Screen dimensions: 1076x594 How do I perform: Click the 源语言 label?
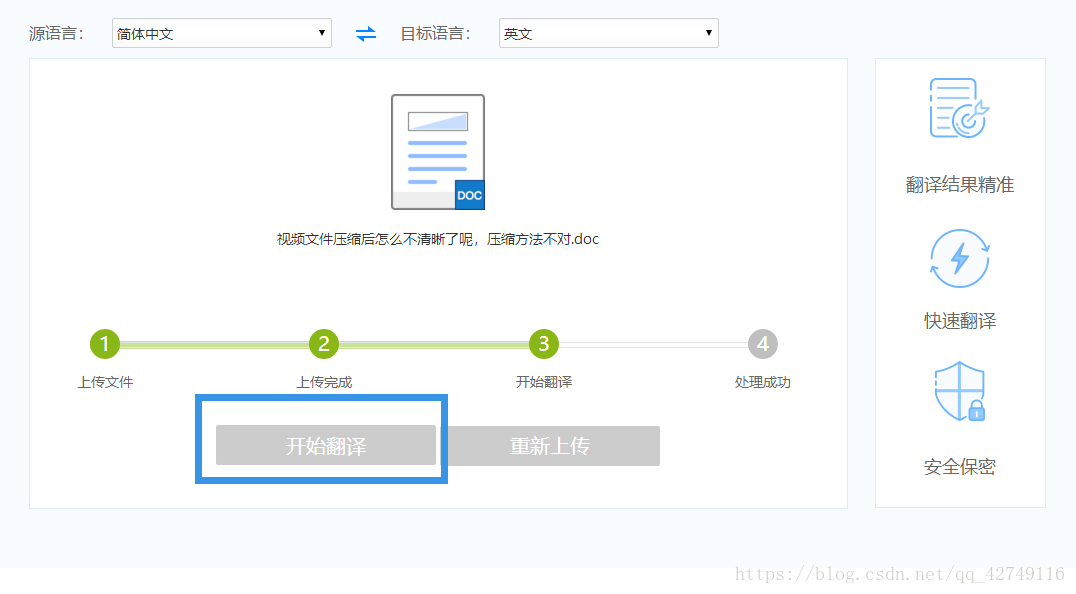[56, 34]
